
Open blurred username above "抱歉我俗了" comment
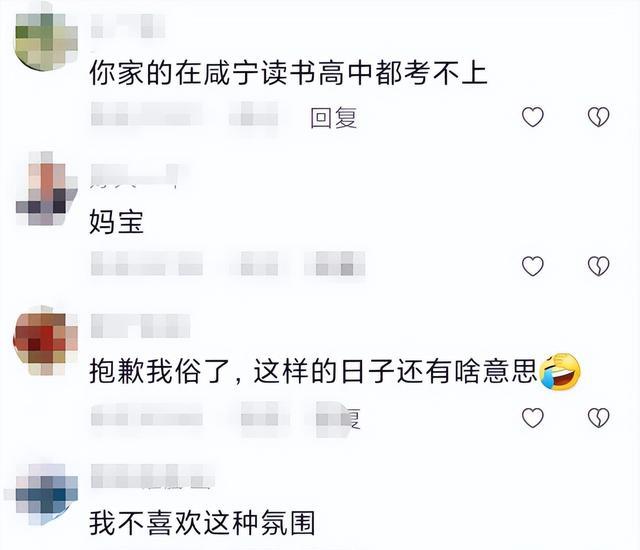(x=140, y=326)
